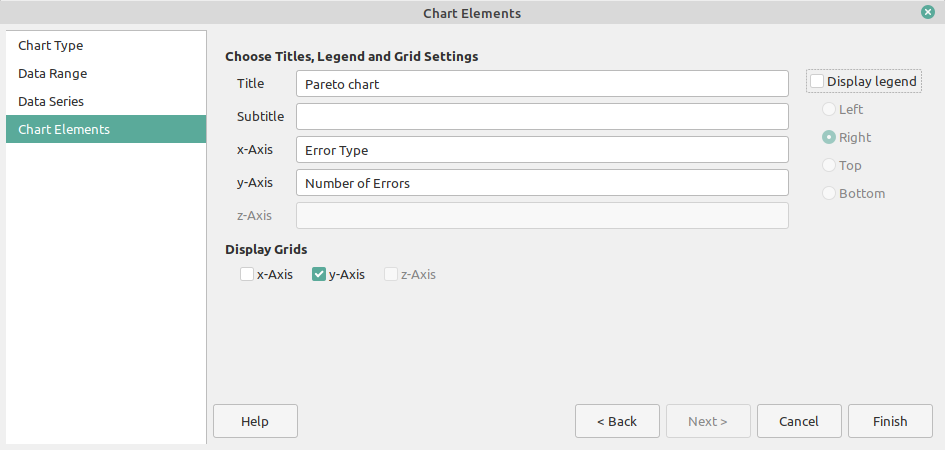The width and height of the screenshot is (945, 450).
Task: Click the Title field containing Pareto chart
Action: (542, 84)
